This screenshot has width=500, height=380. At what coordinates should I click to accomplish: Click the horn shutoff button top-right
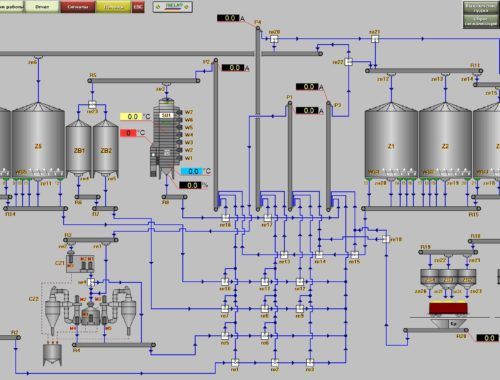[481, 8]
